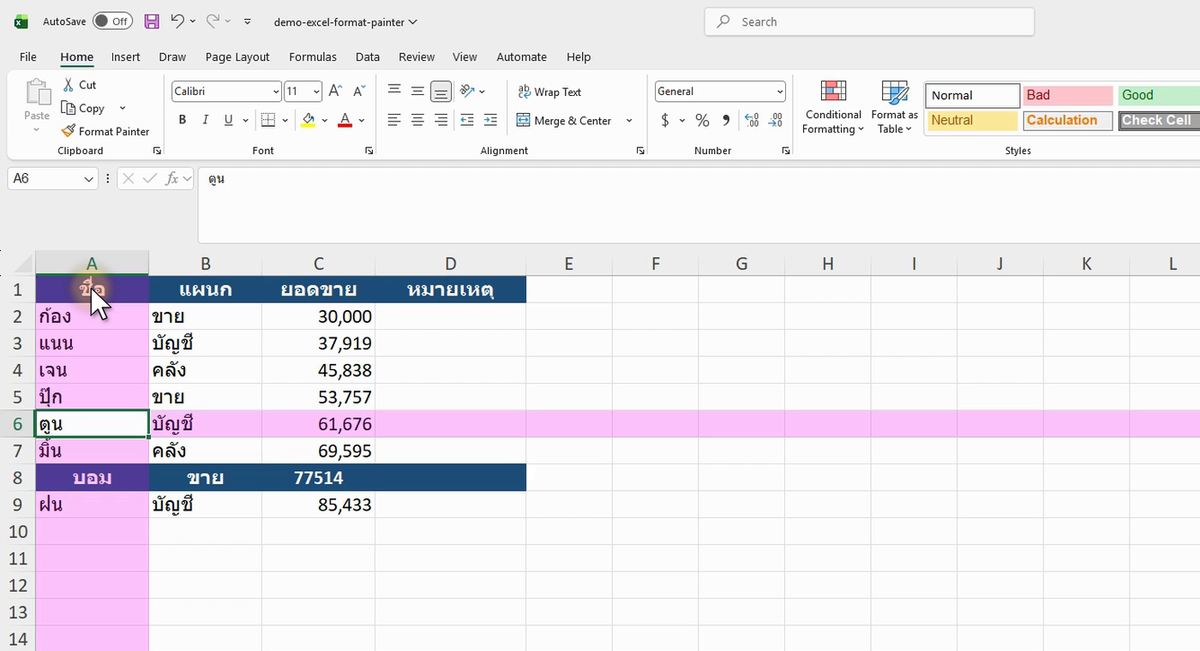Toggle the AutoSave switch
Image resolution: width=1200 pixels, height=651 pixels.
click(112, 21)
